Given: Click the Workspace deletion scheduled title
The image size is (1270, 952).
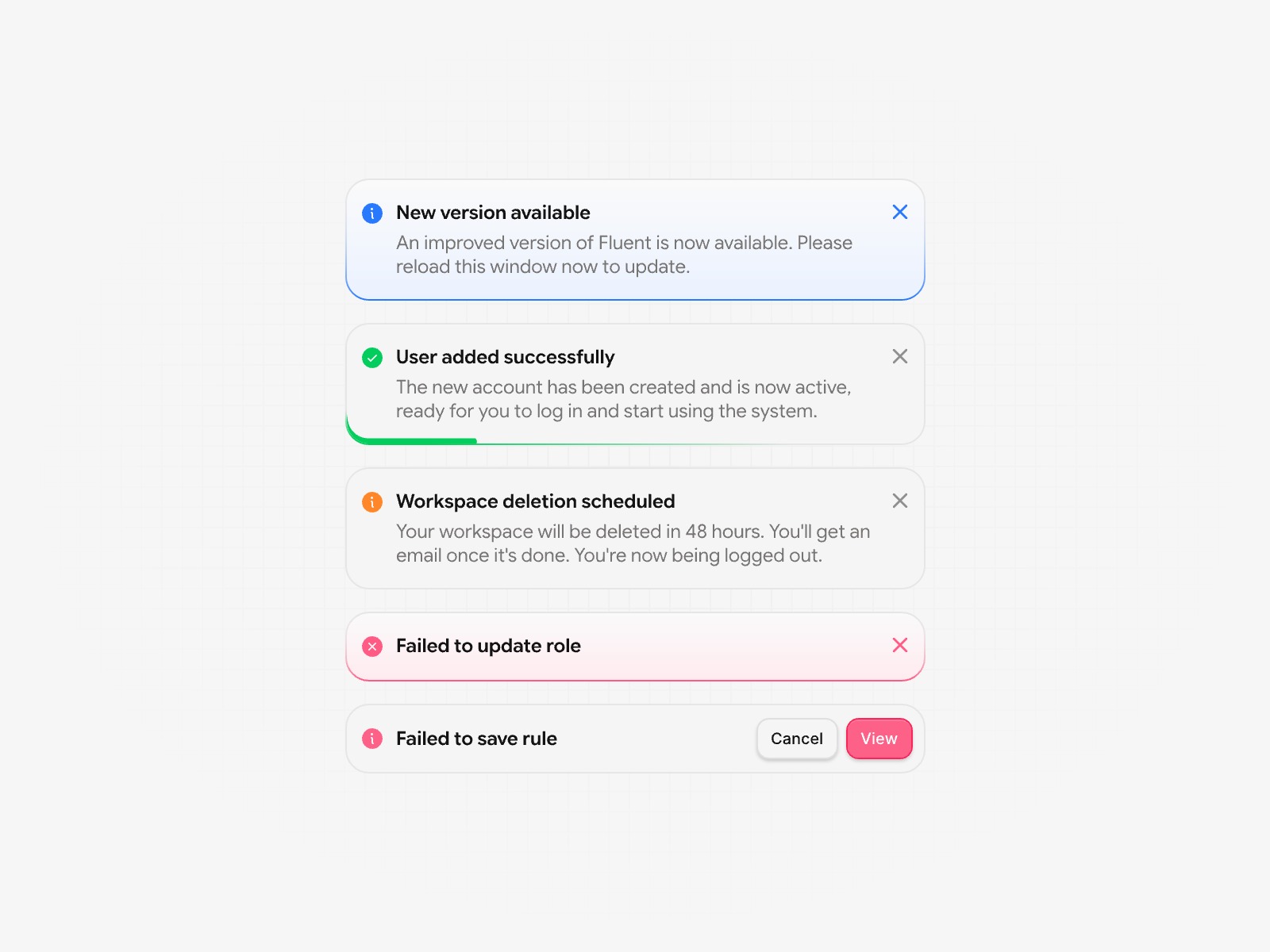Looking at the screenshot, I should pos(535,501).
